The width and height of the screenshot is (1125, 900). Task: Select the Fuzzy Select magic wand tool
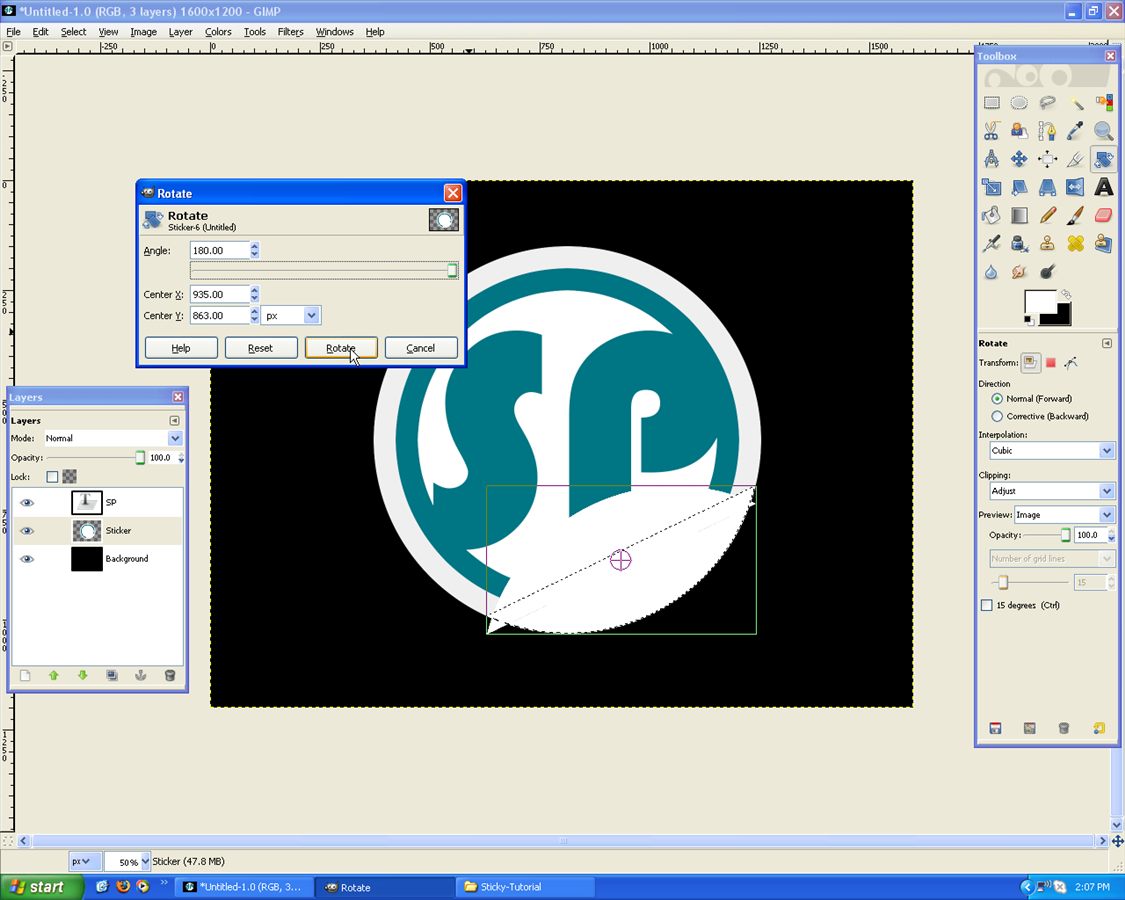coord(1075,103)
